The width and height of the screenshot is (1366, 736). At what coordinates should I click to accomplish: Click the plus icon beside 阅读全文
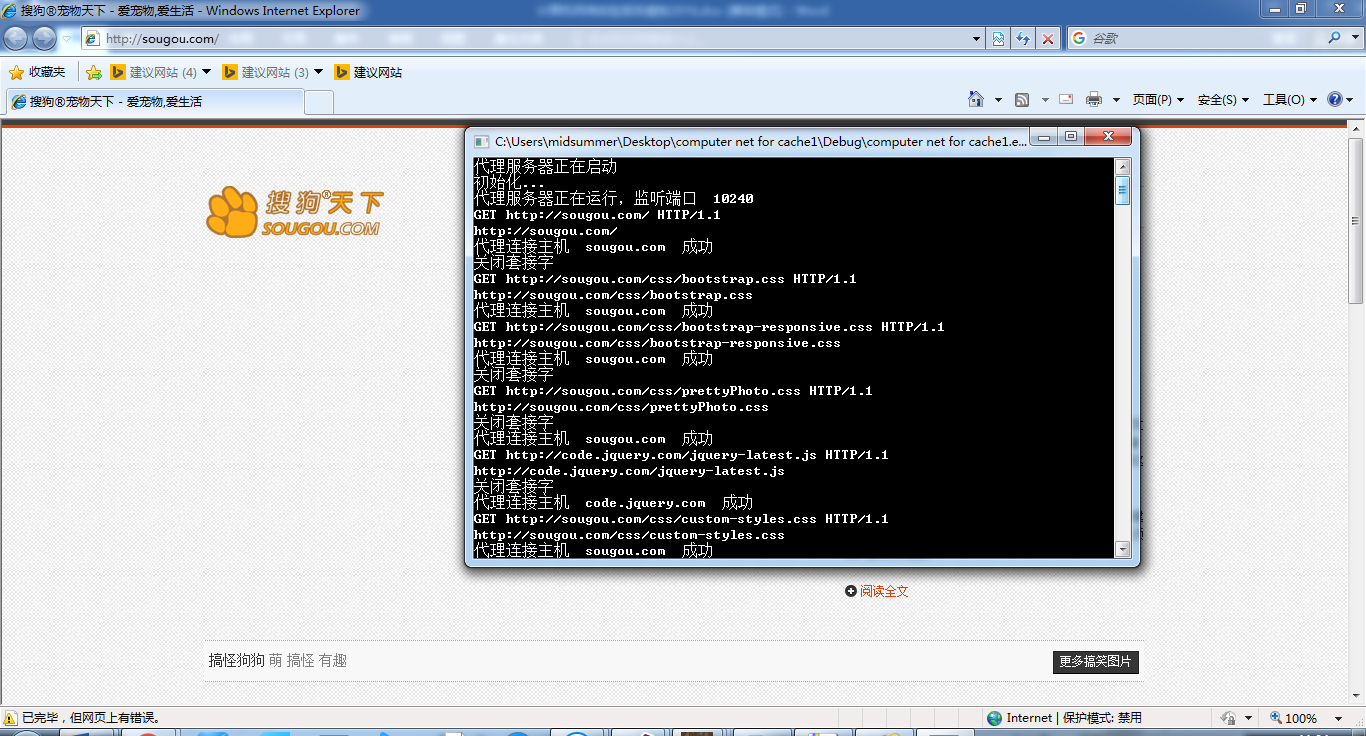pyautogui.click(x=851, y=591)
